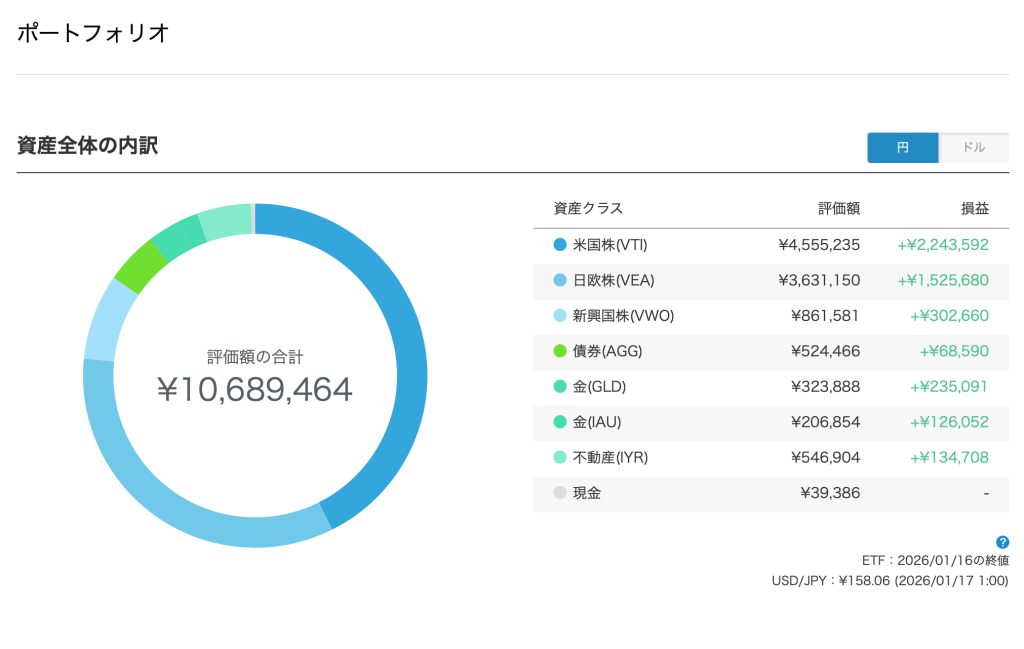Click the 金(GLD) legend dot
Viewport: 1024px width, 649px height.
(x=560, y=387)
